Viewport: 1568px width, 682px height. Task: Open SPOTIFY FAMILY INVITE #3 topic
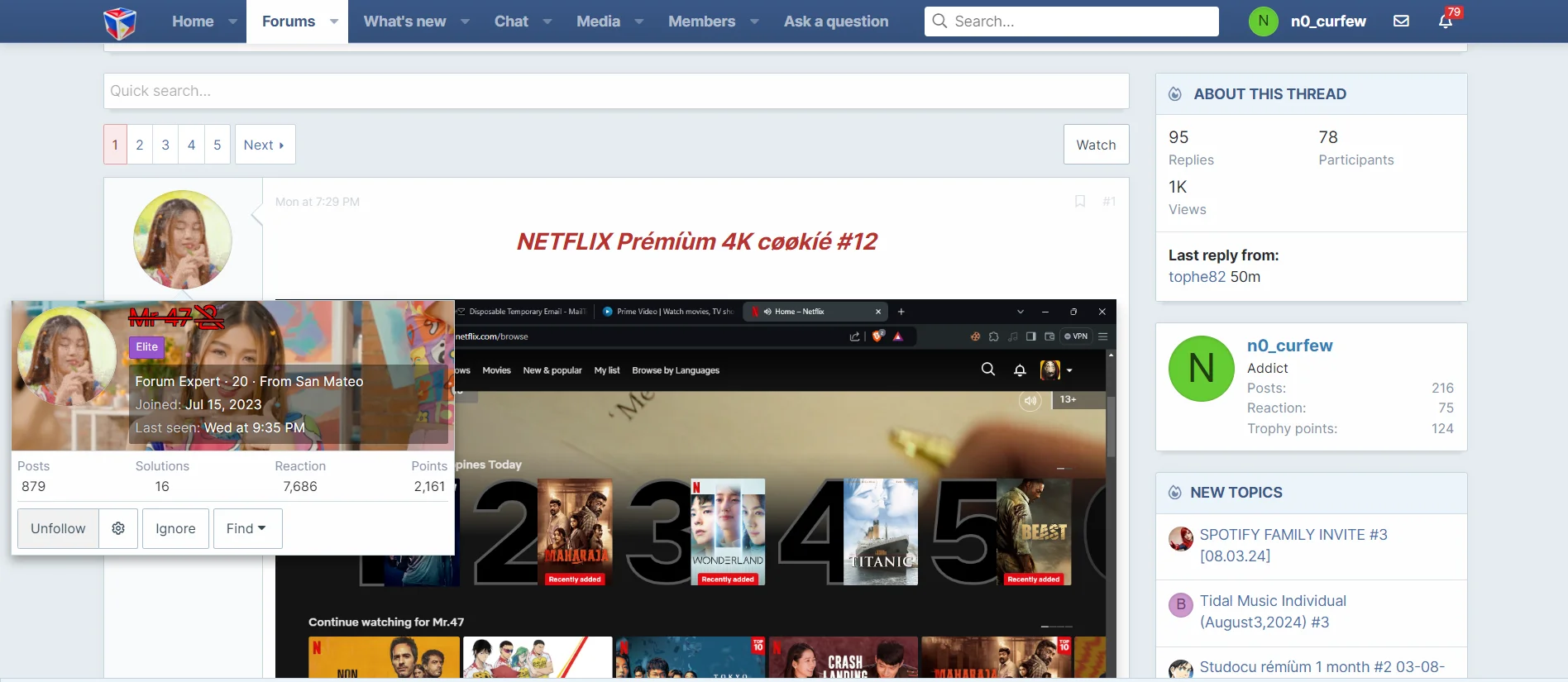[1293, 545]
